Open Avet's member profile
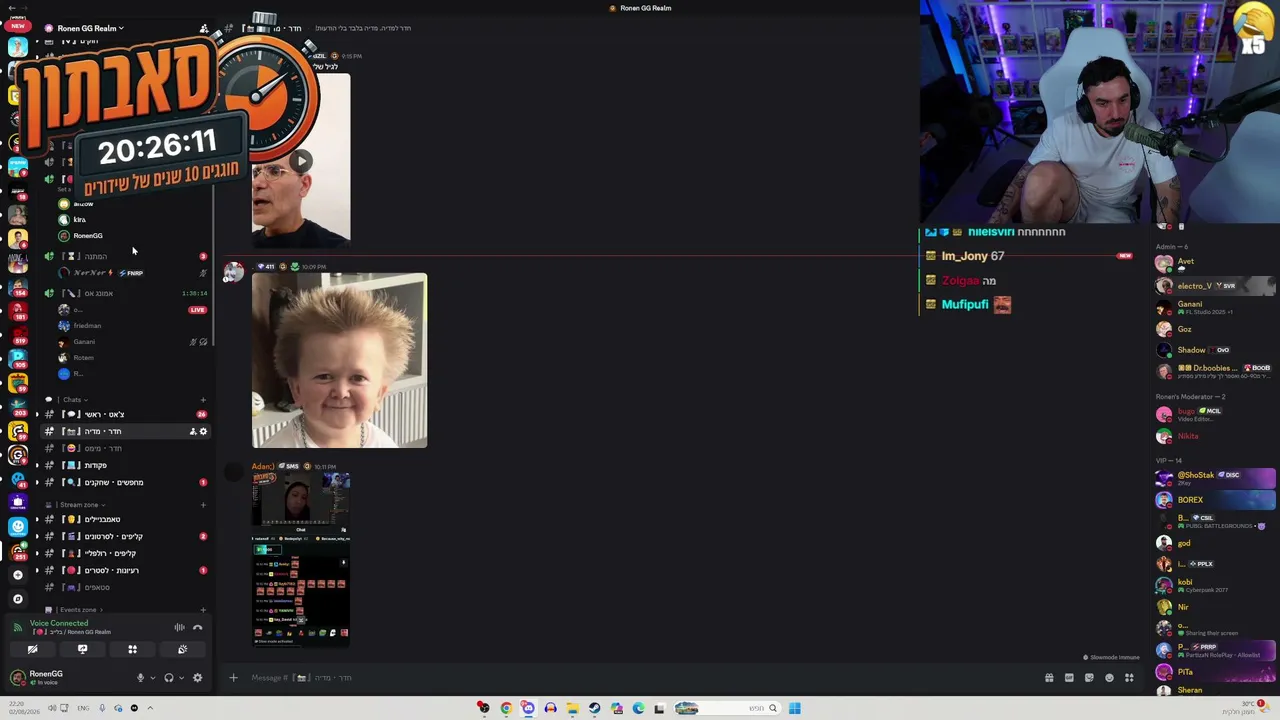 (x=1215, y=264)
